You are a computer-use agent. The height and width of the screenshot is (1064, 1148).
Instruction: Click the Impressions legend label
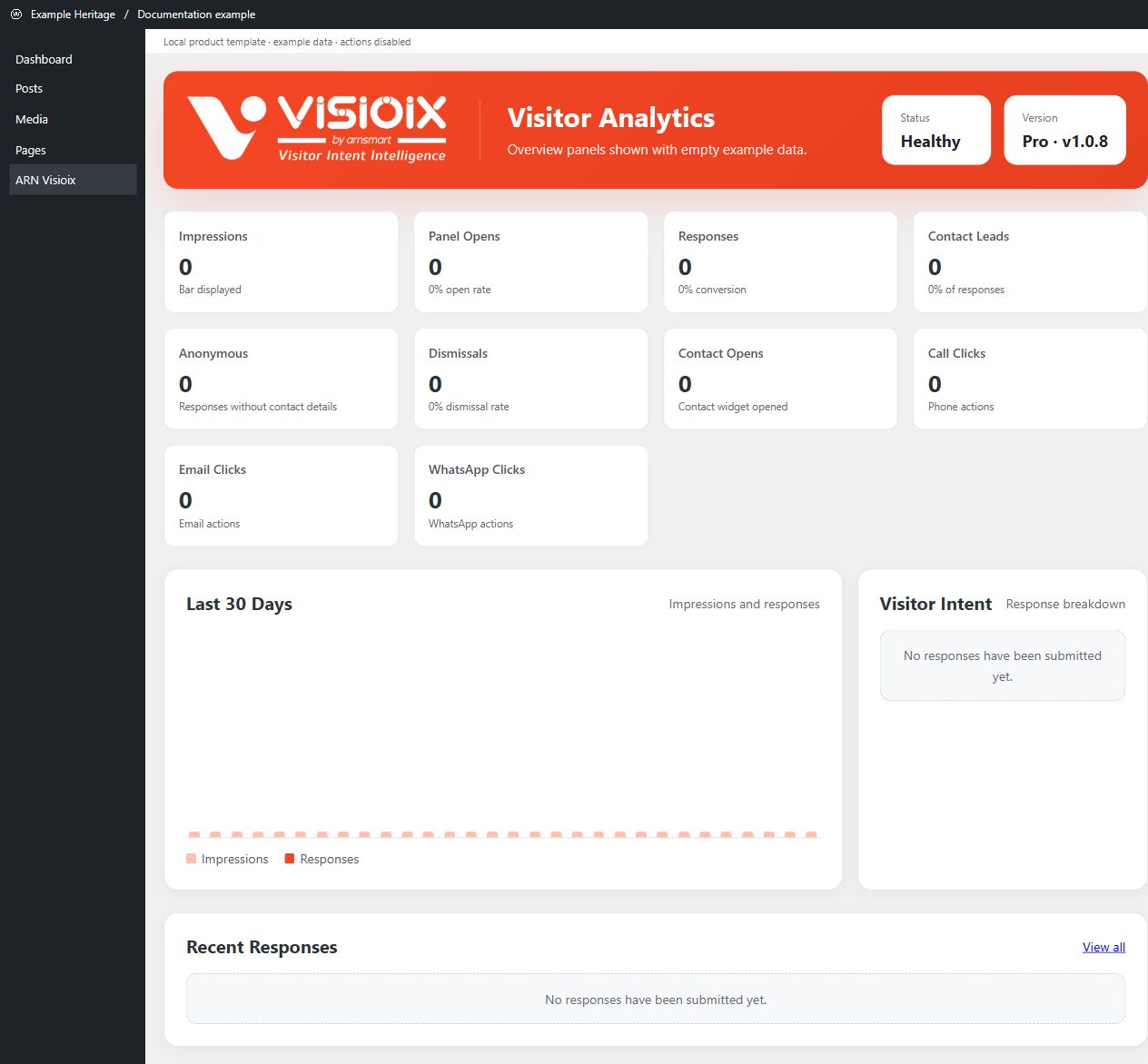pyautogui.click(x=234, y=859)
